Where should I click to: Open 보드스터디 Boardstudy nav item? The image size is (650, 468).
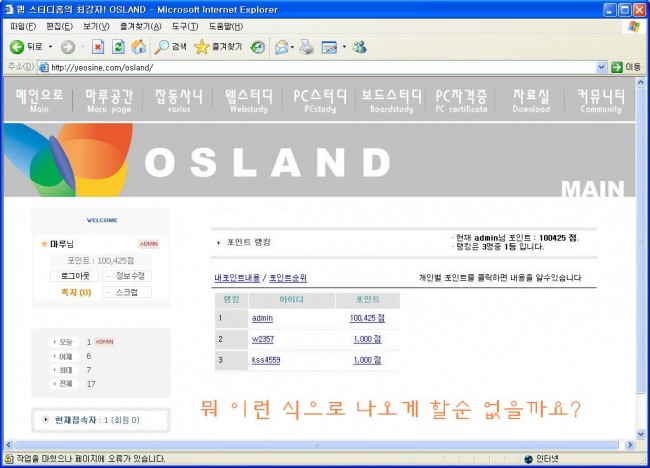[x=391, y=101]
